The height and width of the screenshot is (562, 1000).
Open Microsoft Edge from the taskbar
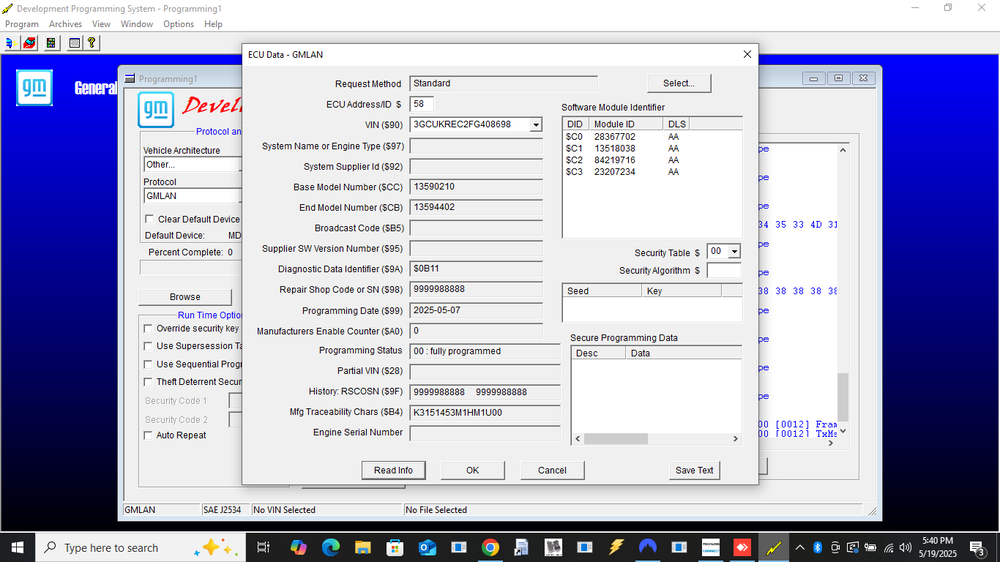pos(330,547)
